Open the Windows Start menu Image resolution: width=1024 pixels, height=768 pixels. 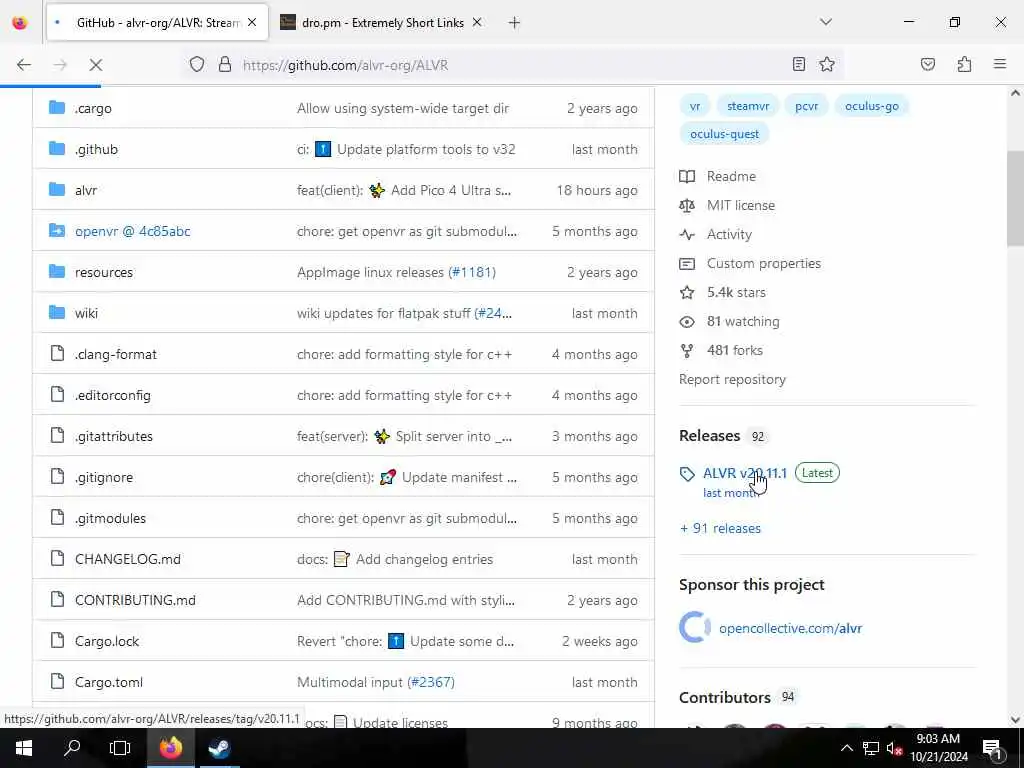[24, 748]
